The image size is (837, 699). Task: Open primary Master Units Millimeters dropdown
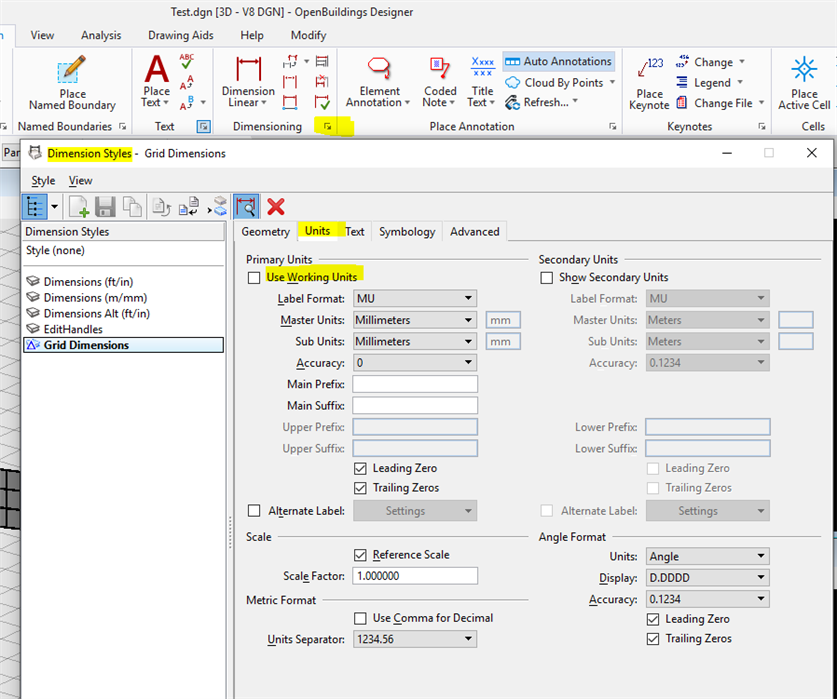click(415, 320)
